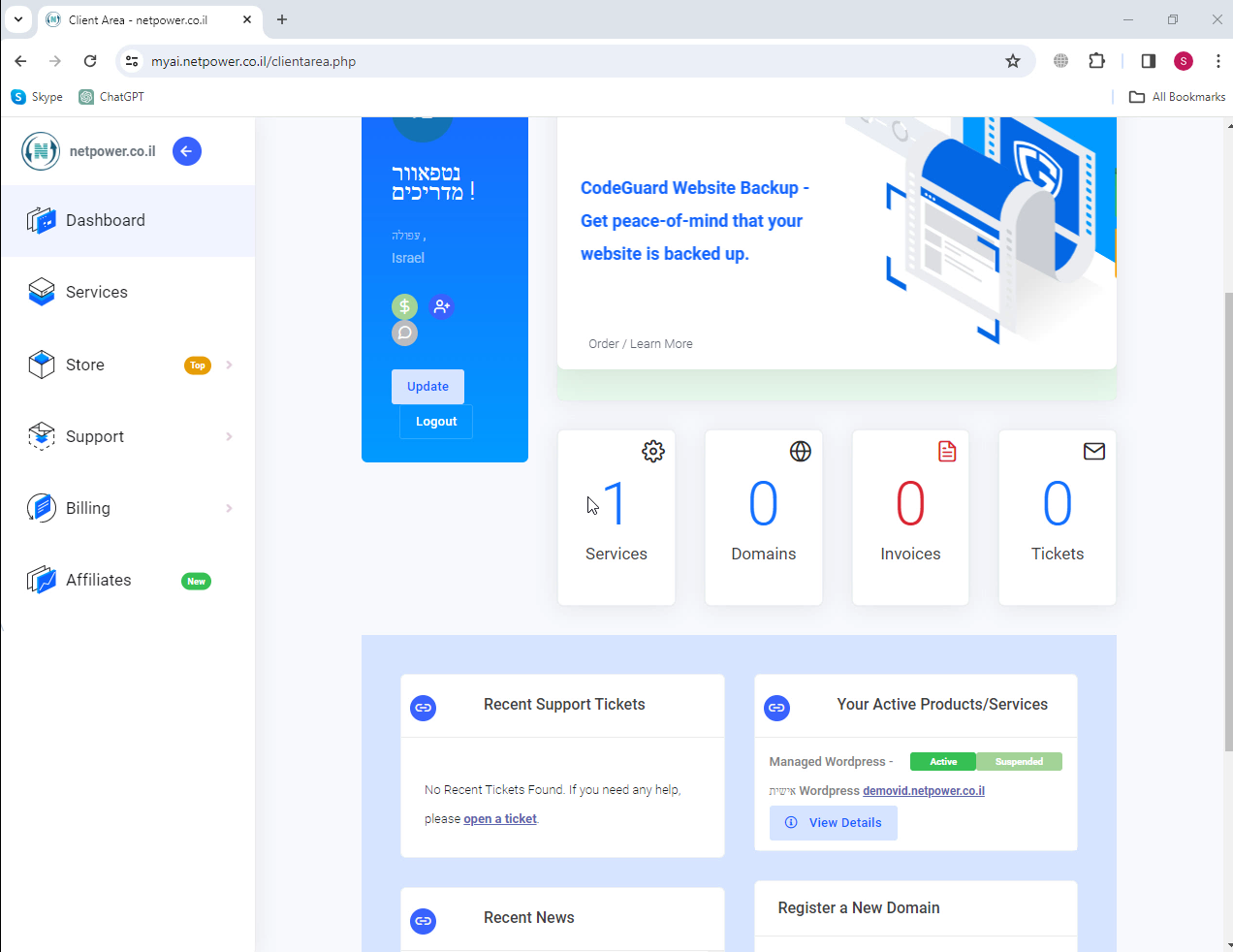Viewport: 1233px width, 952px height.
Task: Expand the Billing submenu chevron
Action: pyautogui.click(x=230, y=509)
